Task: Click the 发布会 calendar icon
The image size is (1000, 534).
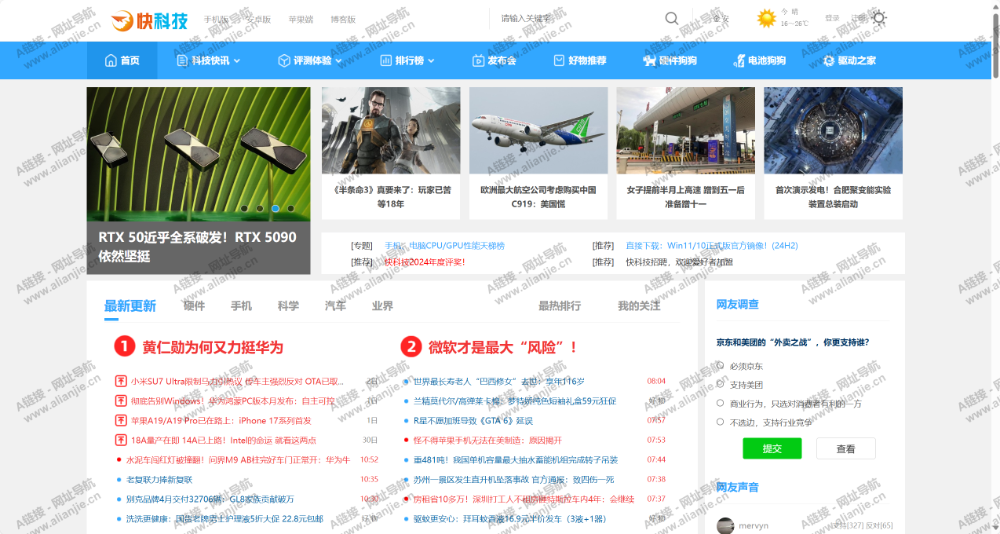Action: pyautogui.click(x=478, y=61)
